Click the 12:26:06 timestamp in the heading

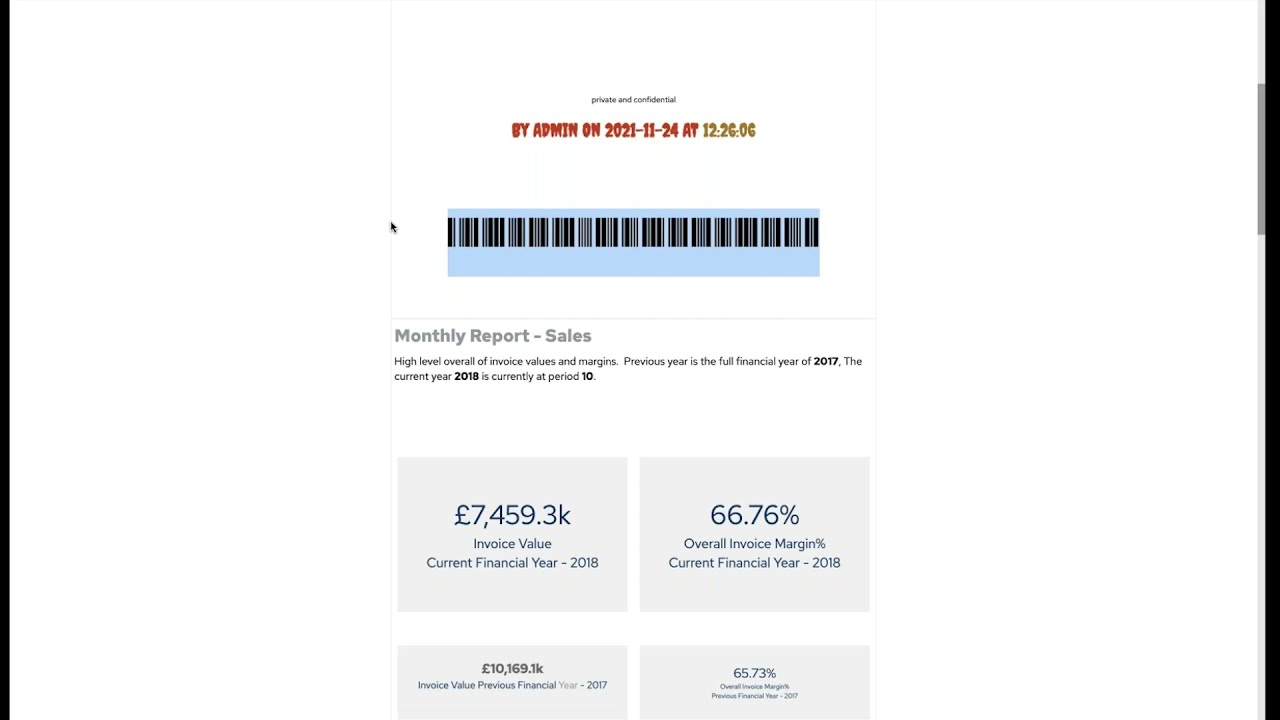point(729,131)
